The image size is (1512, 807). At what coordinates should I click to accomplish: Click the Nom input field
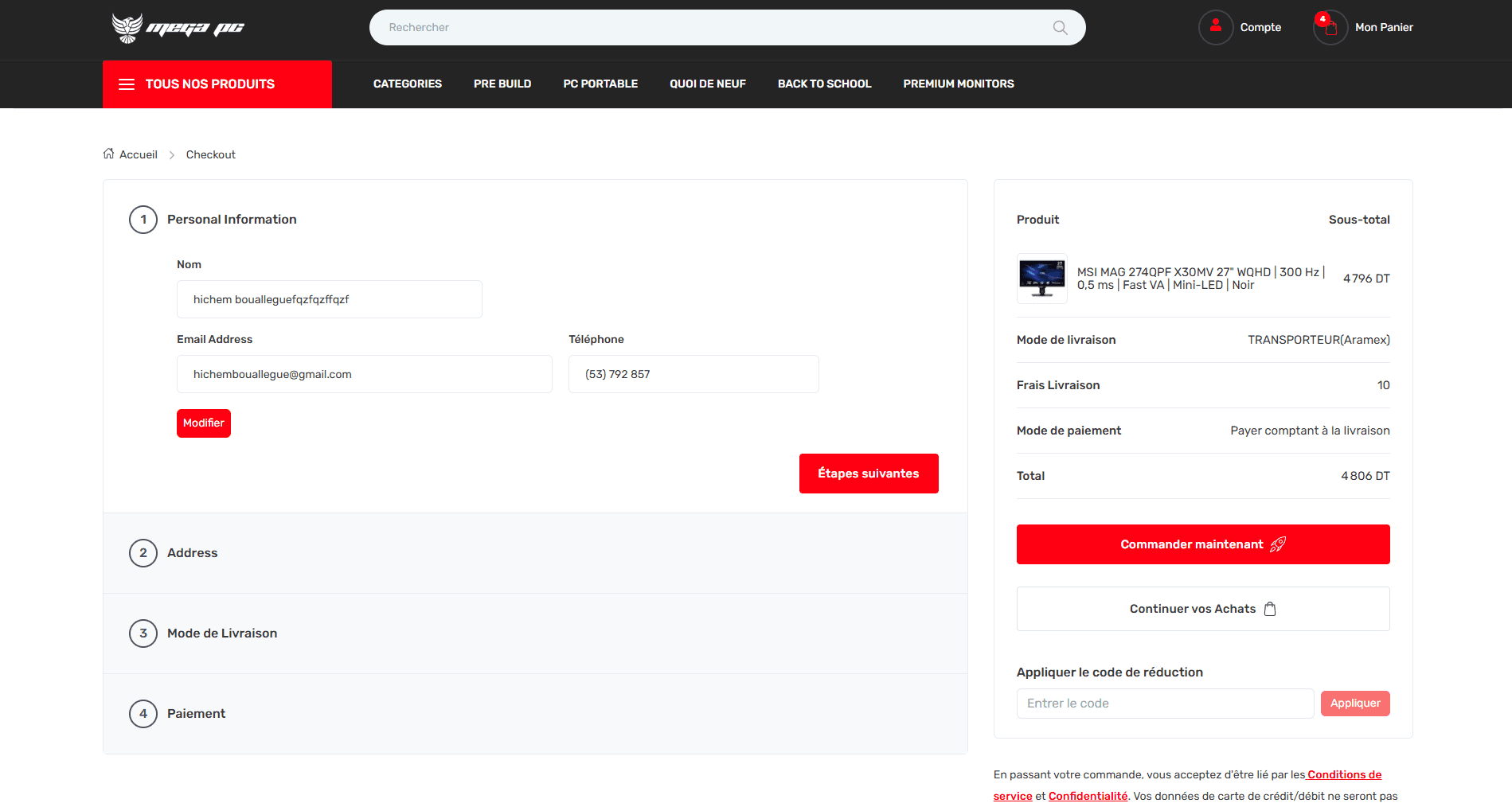point(330,299)
